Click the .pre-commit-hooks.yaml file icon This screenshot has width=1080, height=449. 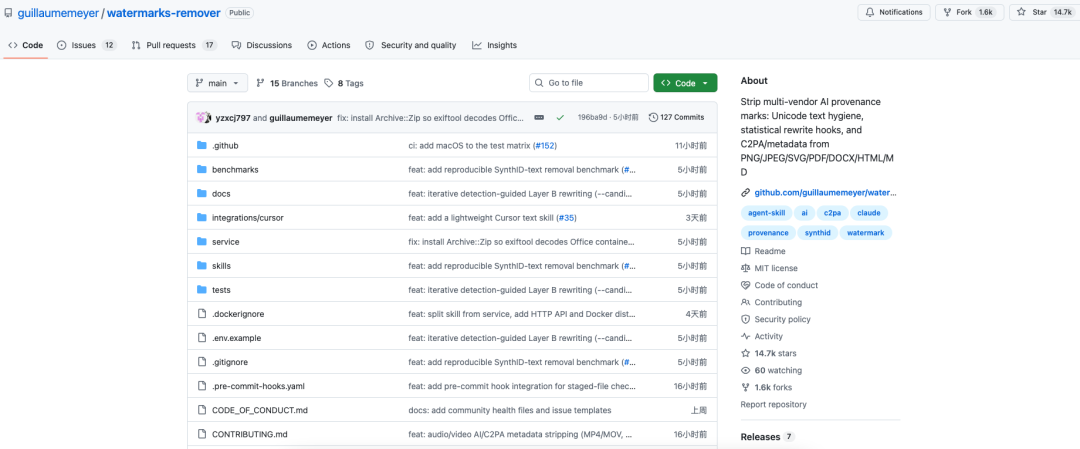202,386
